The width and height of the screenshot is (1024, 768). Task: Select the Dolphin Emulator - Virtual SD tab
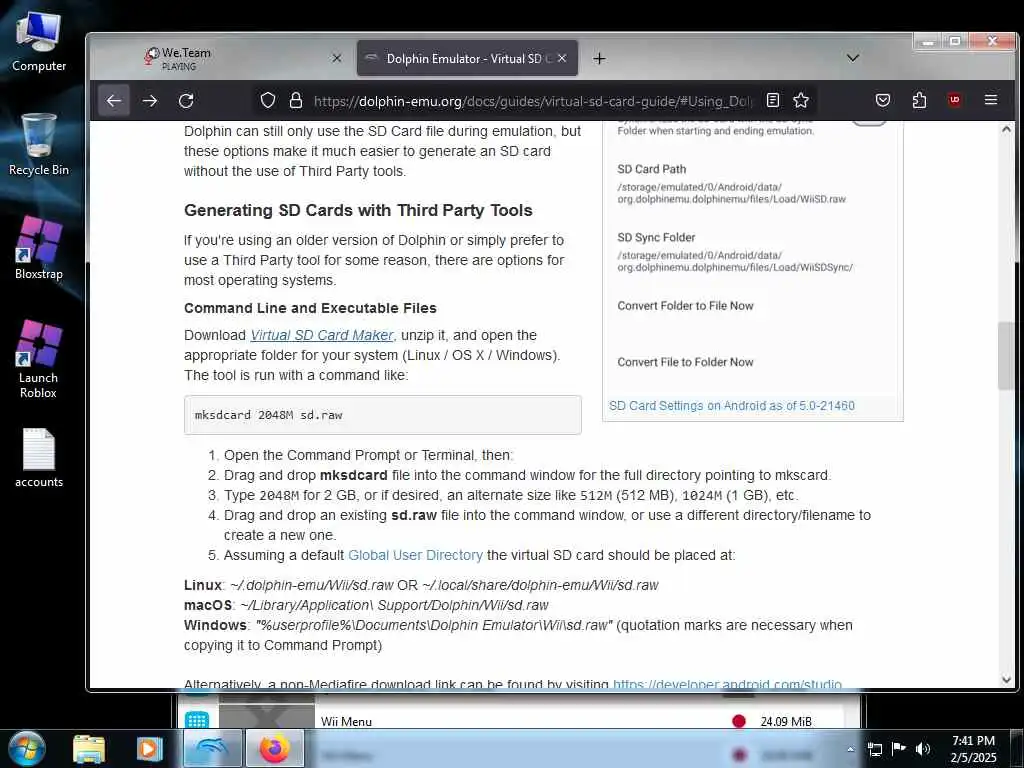coord(467,58)
